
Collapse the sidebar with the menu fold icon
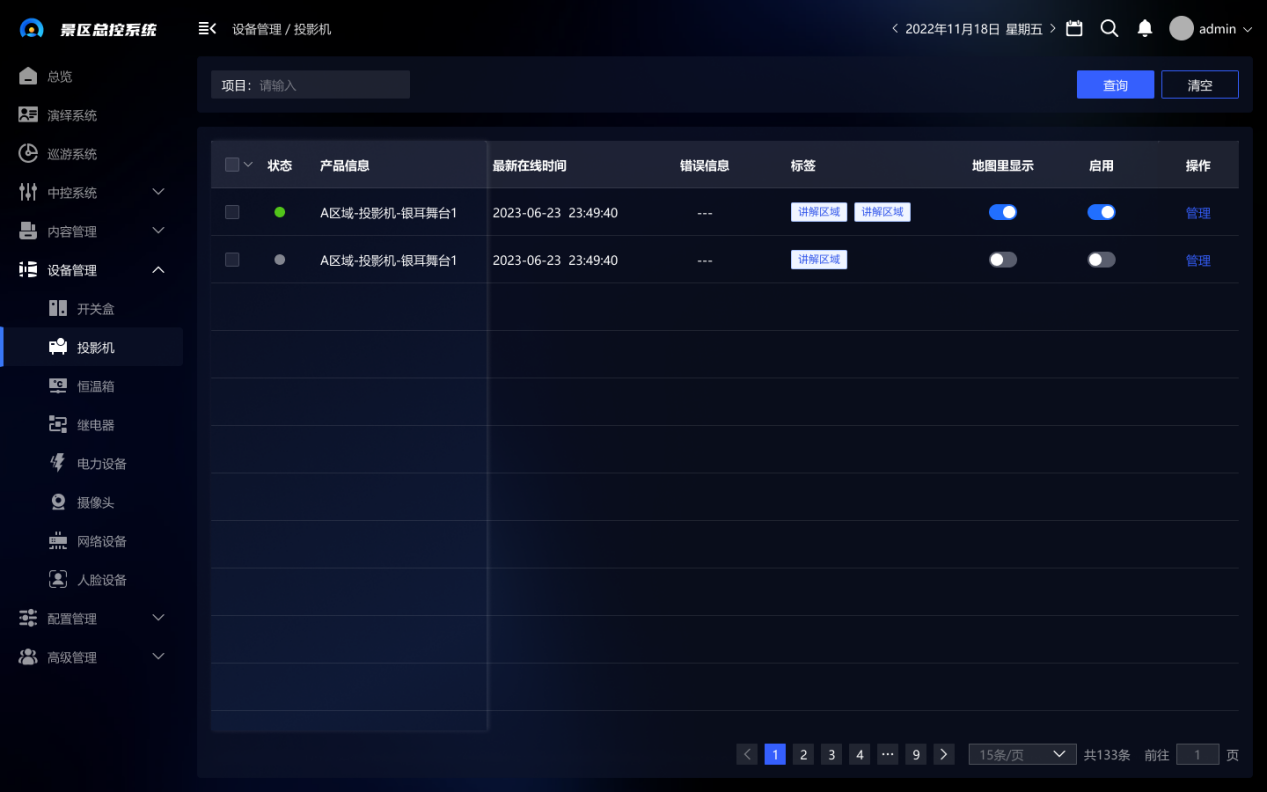point(207,29)
